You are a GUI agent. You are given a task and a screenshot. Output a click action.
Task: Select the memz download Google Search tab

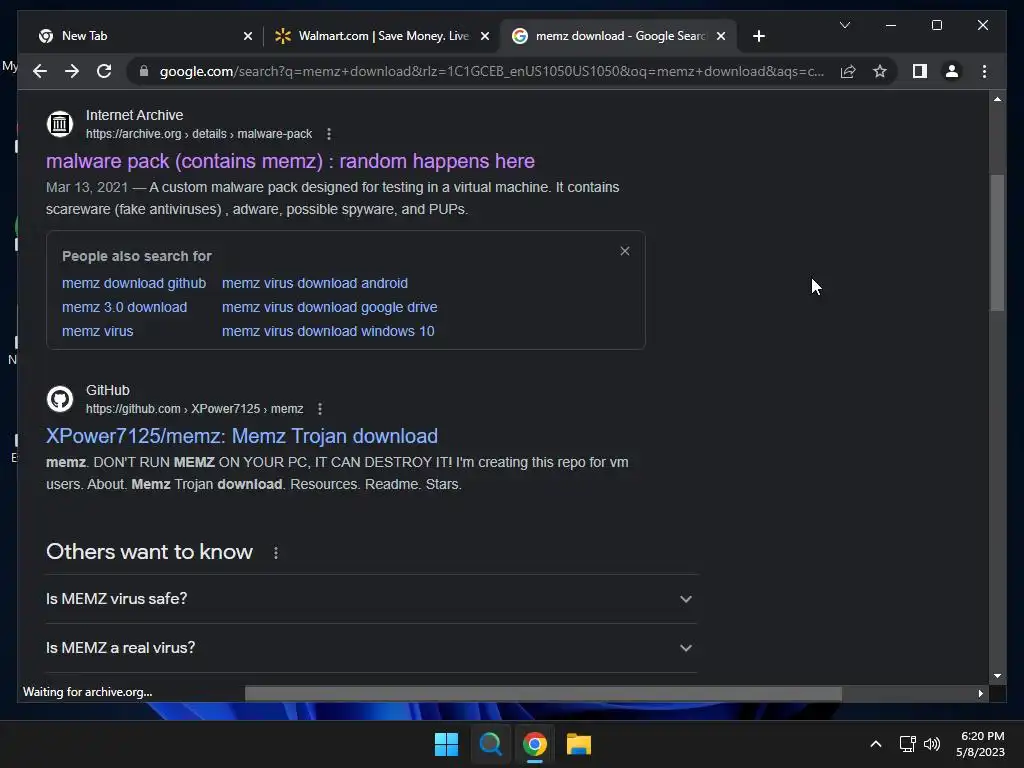619,36
